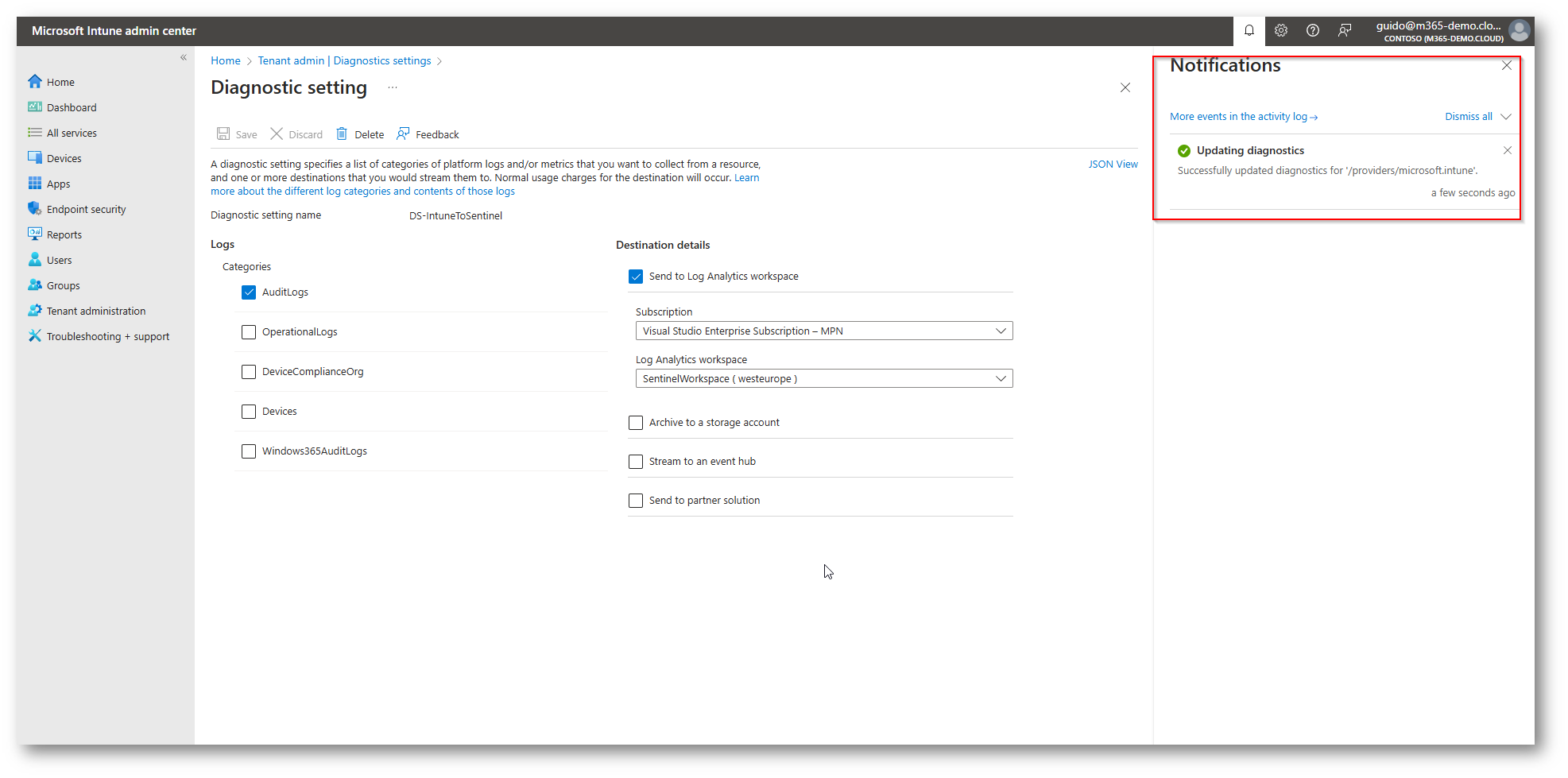Viewport: 1568px width, 778px height.
Task: Collapse the left navigation sidebar
Action: coord(184,57)
